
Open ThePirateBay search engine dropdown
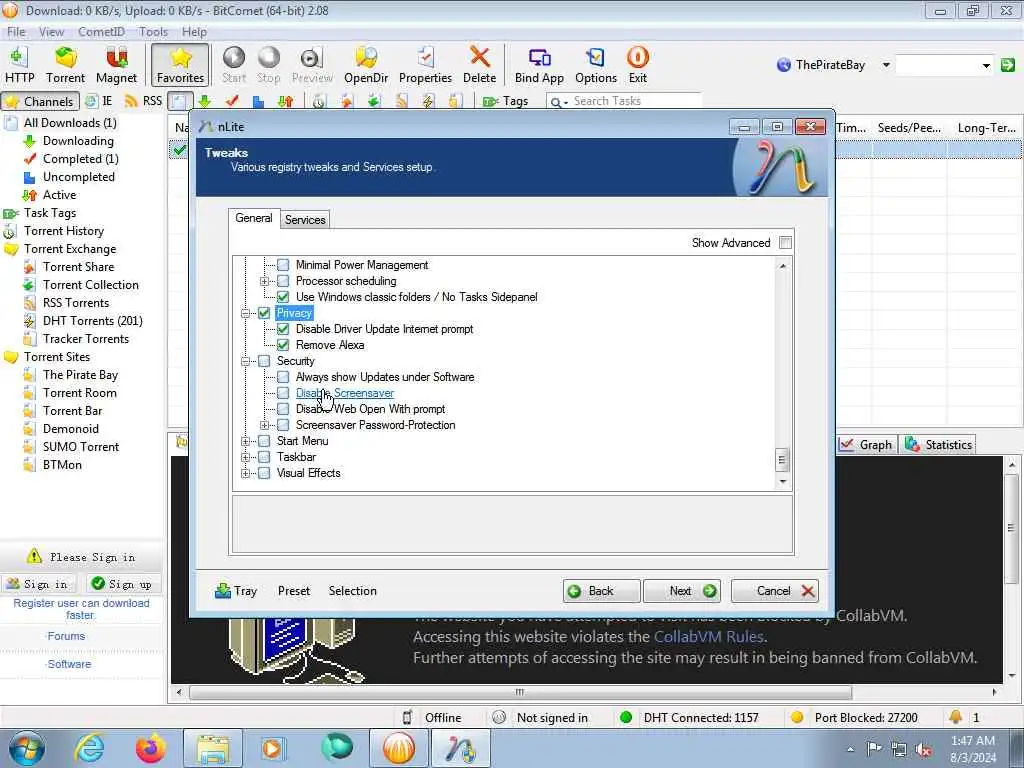pyautogui.click(x=886, y=65)
